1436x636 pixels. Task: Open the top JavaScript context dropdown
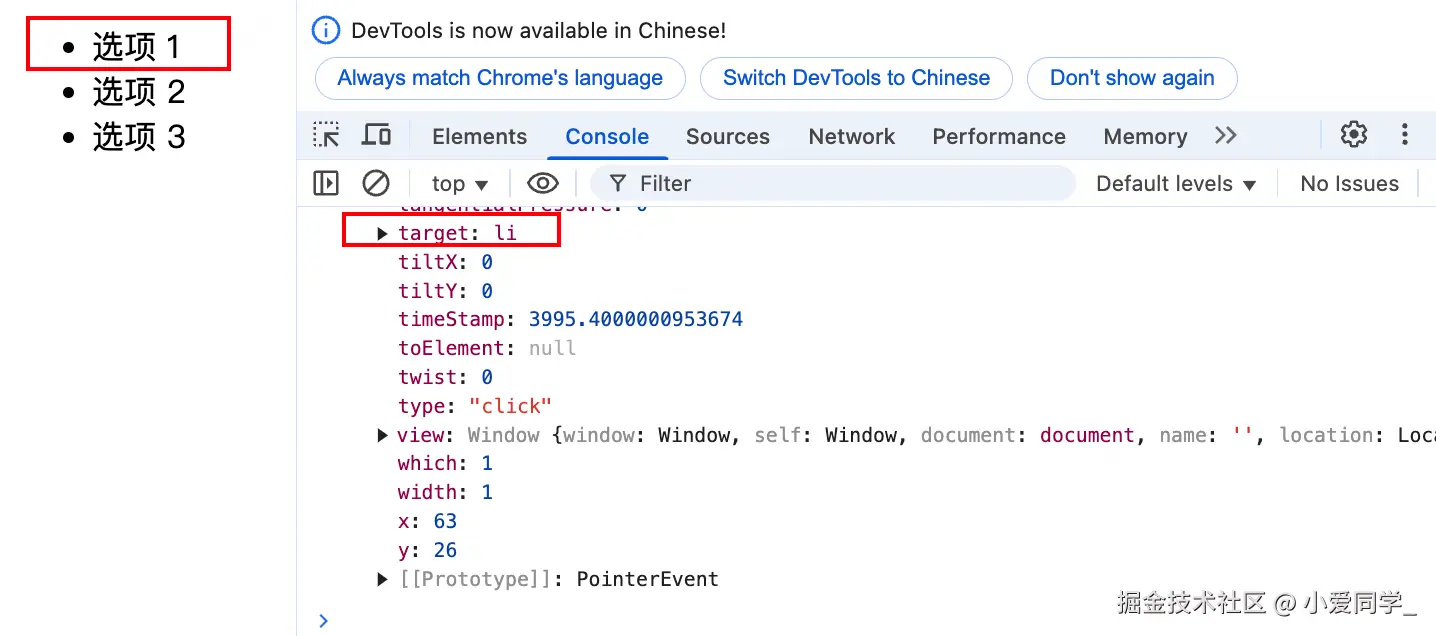[459, 184]
